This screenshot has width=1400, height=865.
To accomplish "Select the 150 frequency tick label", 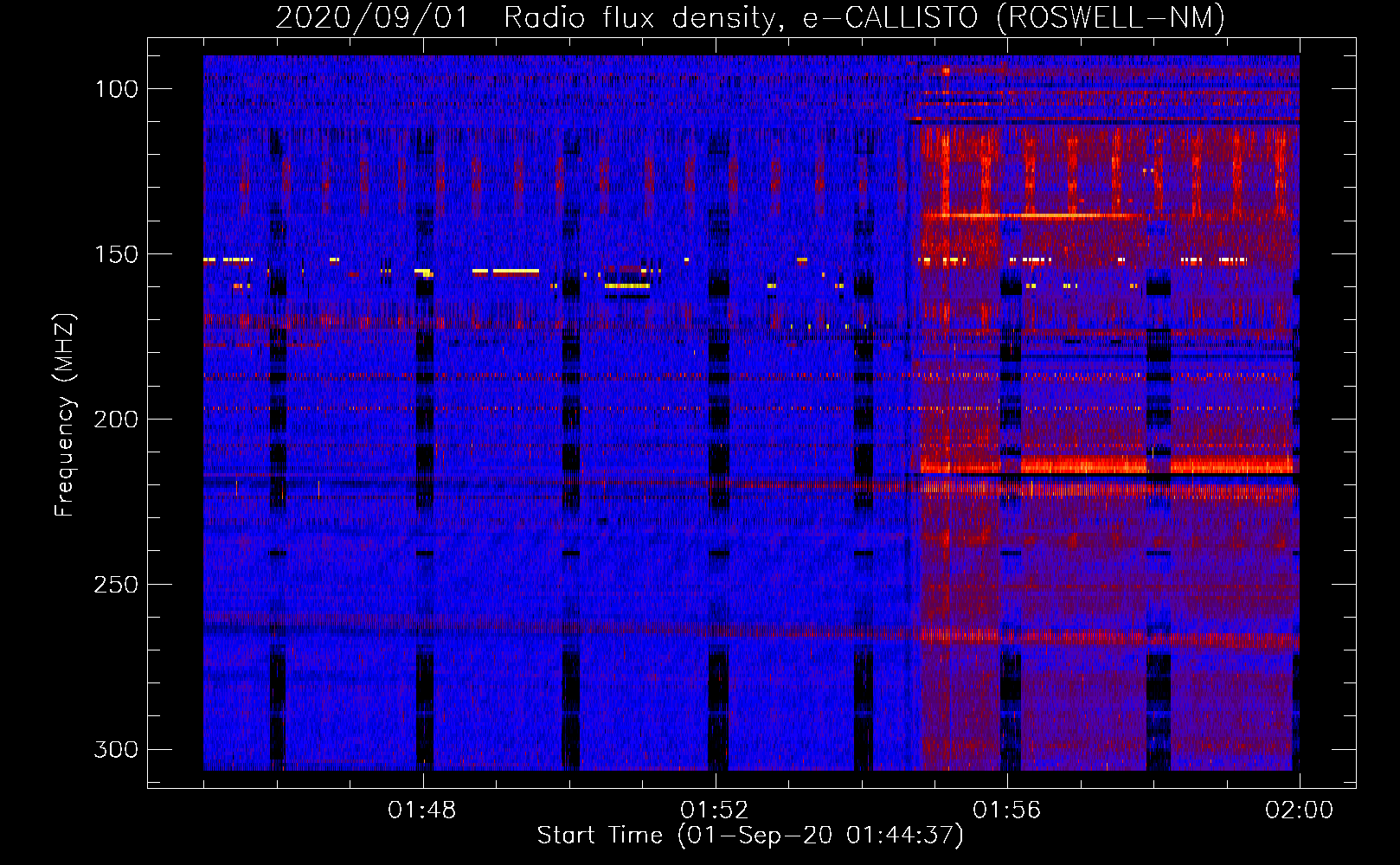I will coord(117,254).
